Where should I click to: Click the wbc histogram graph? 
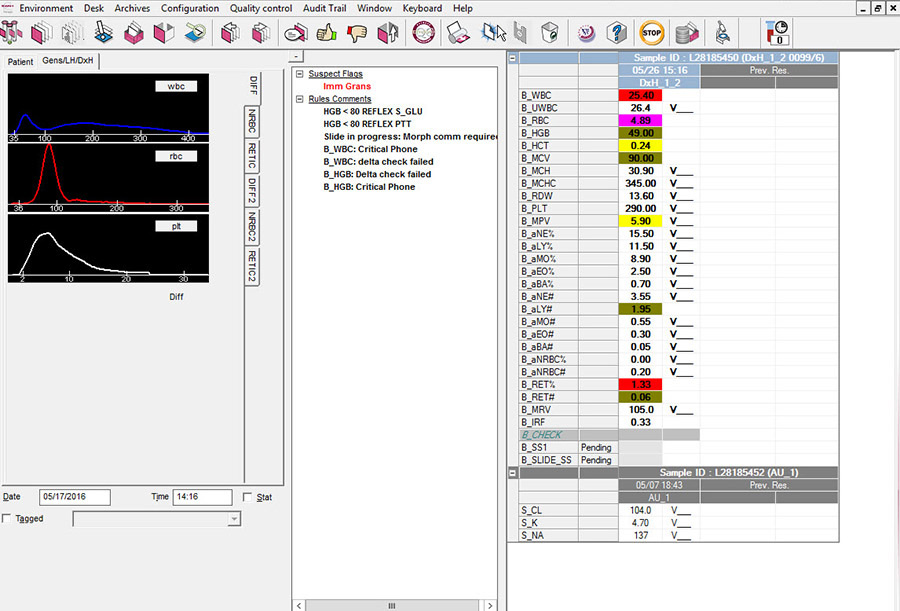click(108, 108)
